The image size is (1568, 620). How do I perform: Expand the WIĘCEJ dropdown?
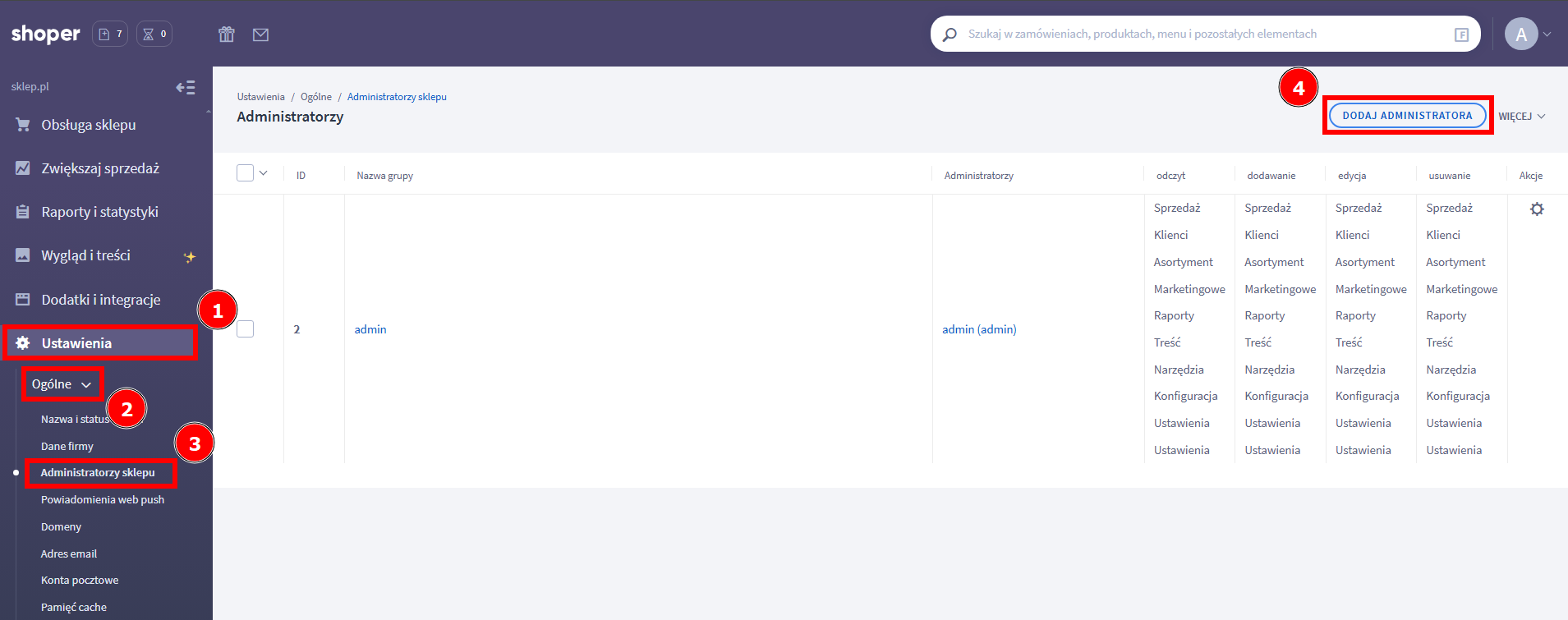click(1521, 117)
